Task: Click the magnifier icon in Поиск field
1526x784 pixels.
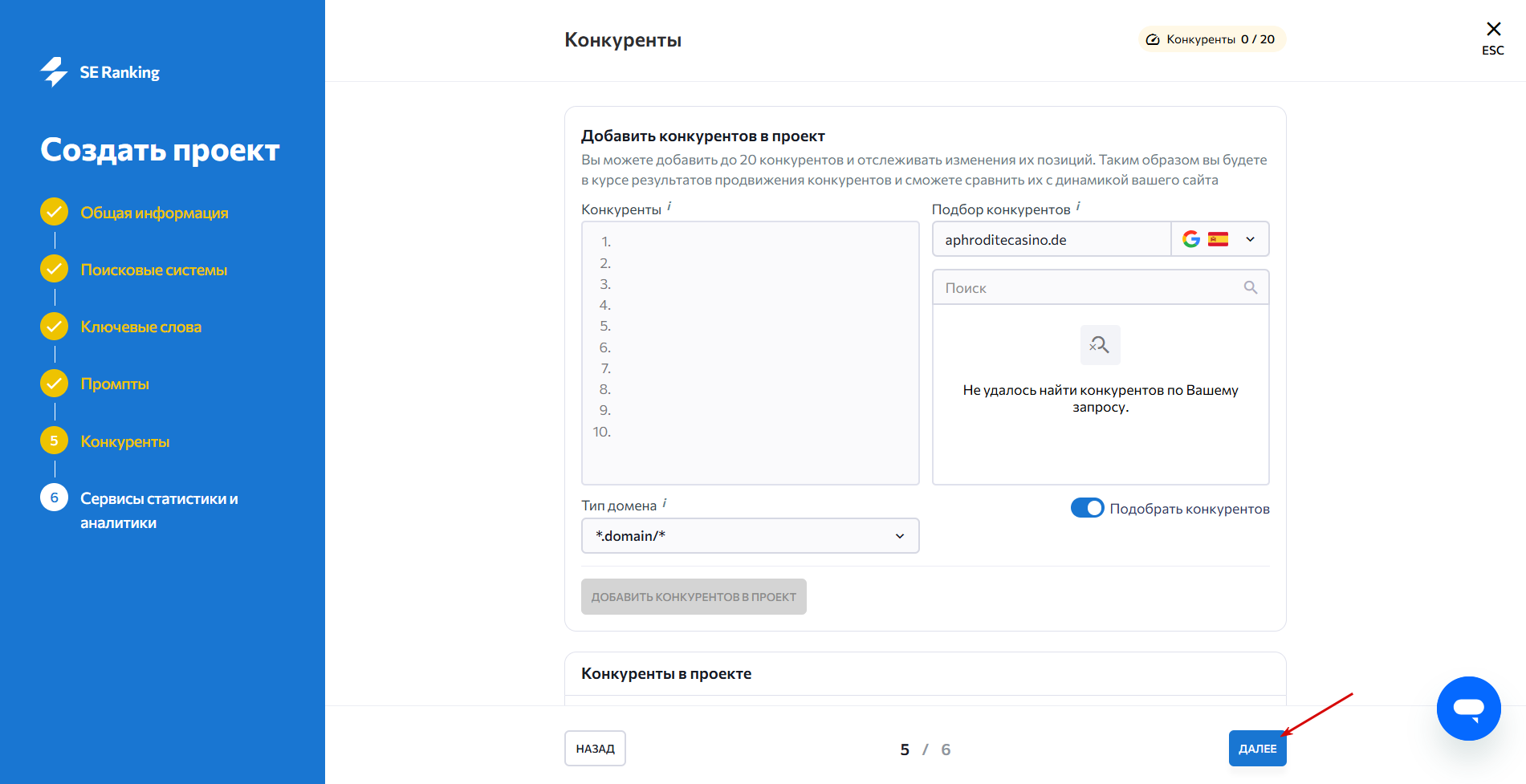Action: (x=1250, y=287)
